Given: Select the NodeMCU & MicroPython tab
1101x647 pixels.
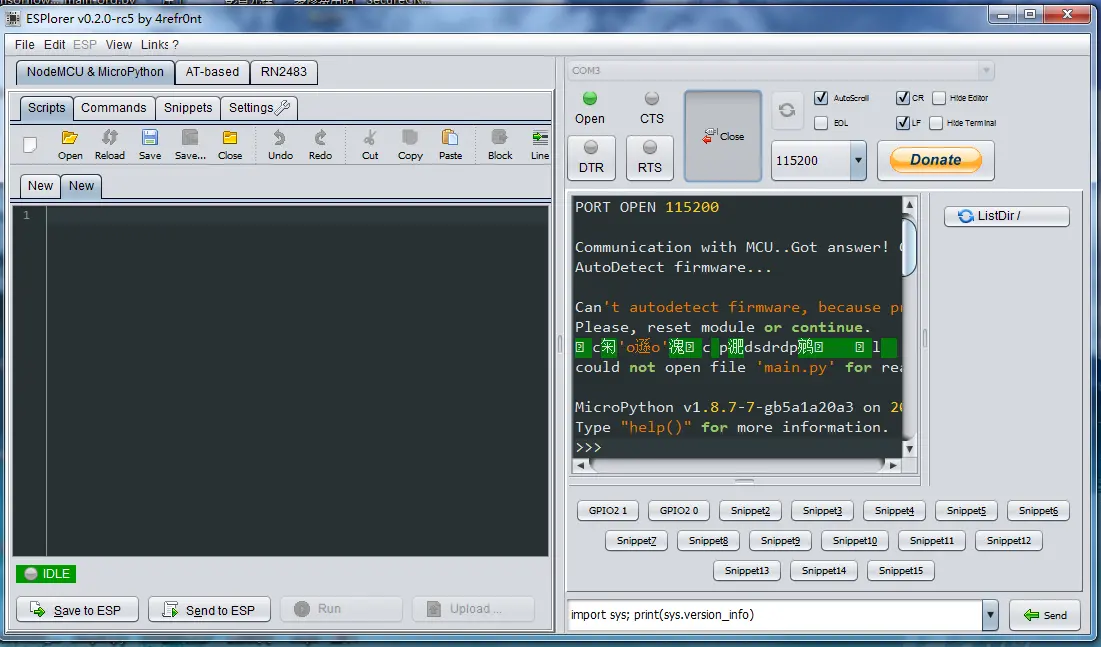Looking at the screenshot, I should pos(95,72).
